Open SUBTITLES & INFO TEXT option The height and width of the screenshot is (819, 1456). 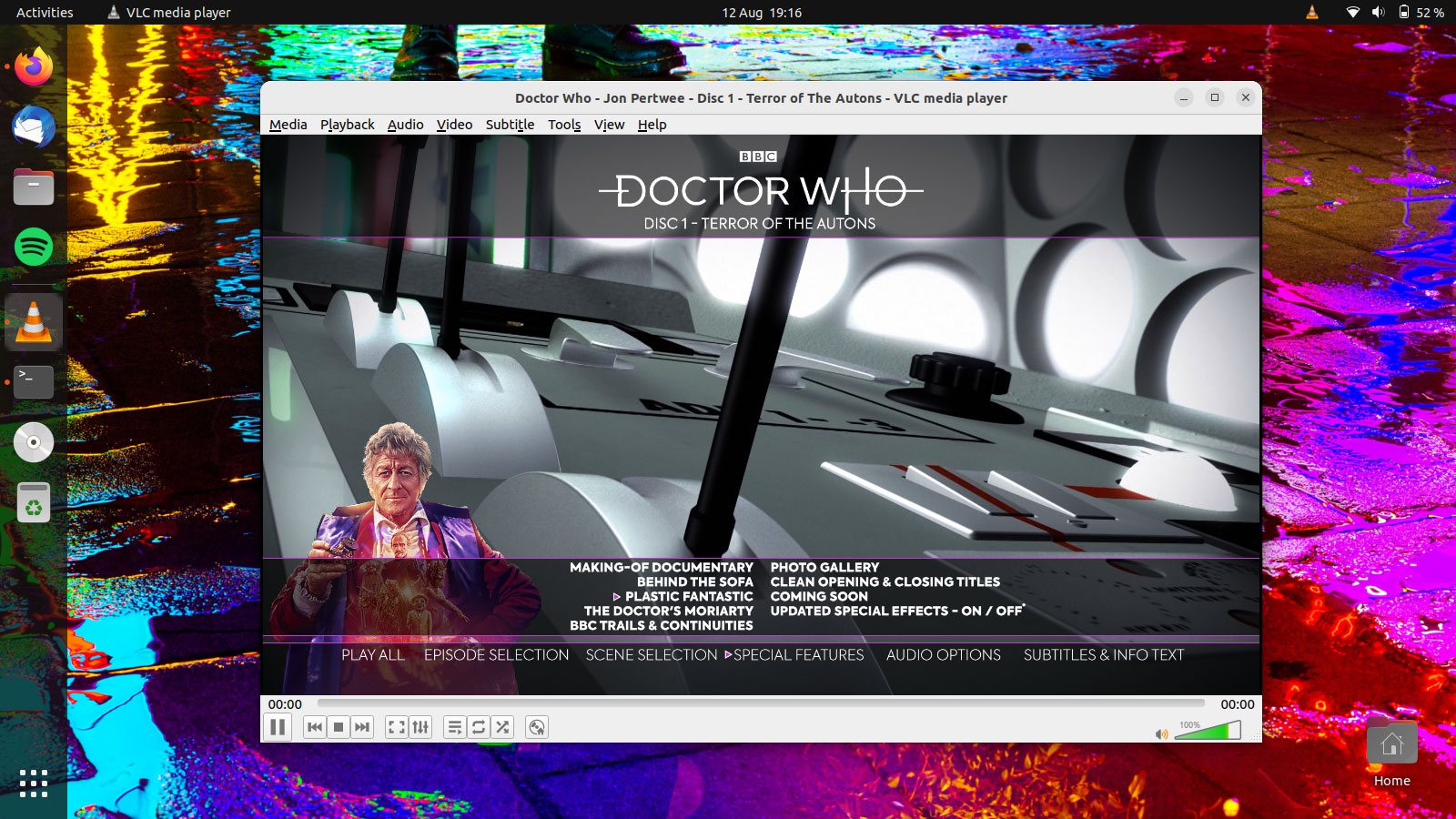tap(1104, 655)
